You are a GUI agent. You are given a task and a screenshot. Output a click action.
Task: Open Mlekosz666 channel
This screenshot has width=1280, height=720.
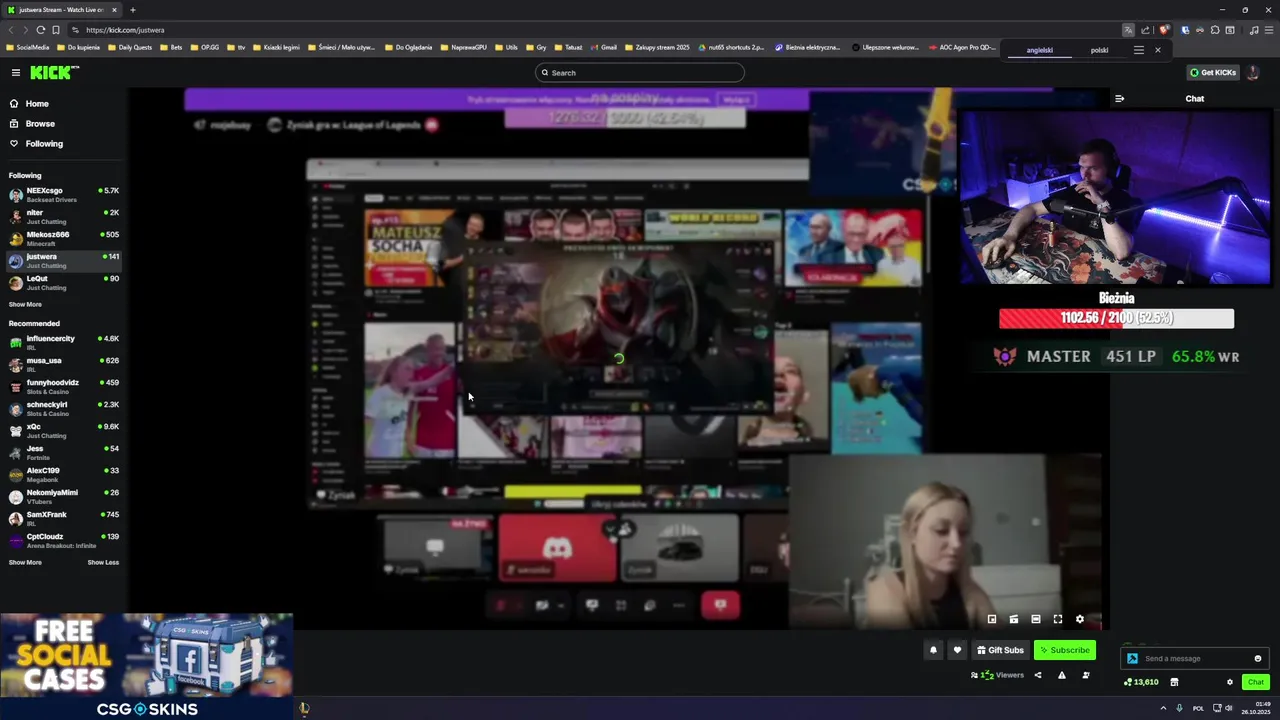[x=63, y=238]
